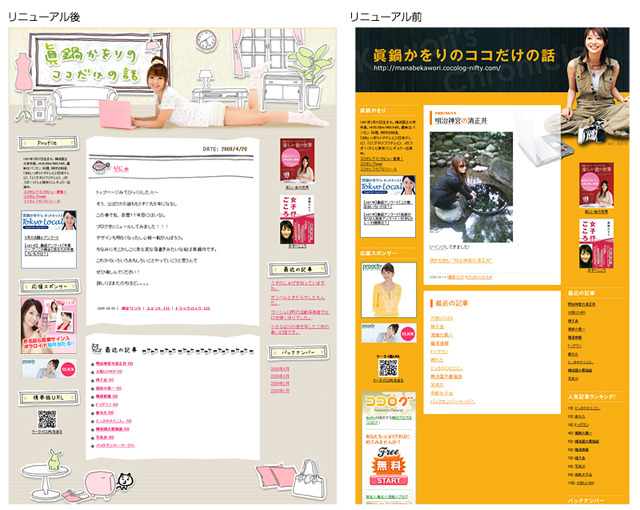Click the link beneath renewed blog QR code
Screen dimensions: 640x510
point(47,431)
